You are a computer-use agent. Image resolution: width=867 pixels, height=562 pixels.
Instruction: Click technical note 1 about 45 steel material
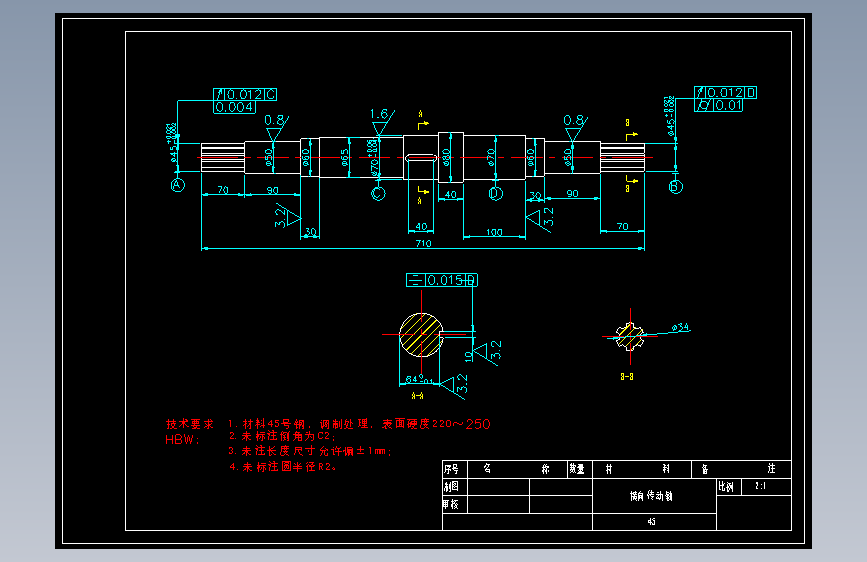(359, 424)
